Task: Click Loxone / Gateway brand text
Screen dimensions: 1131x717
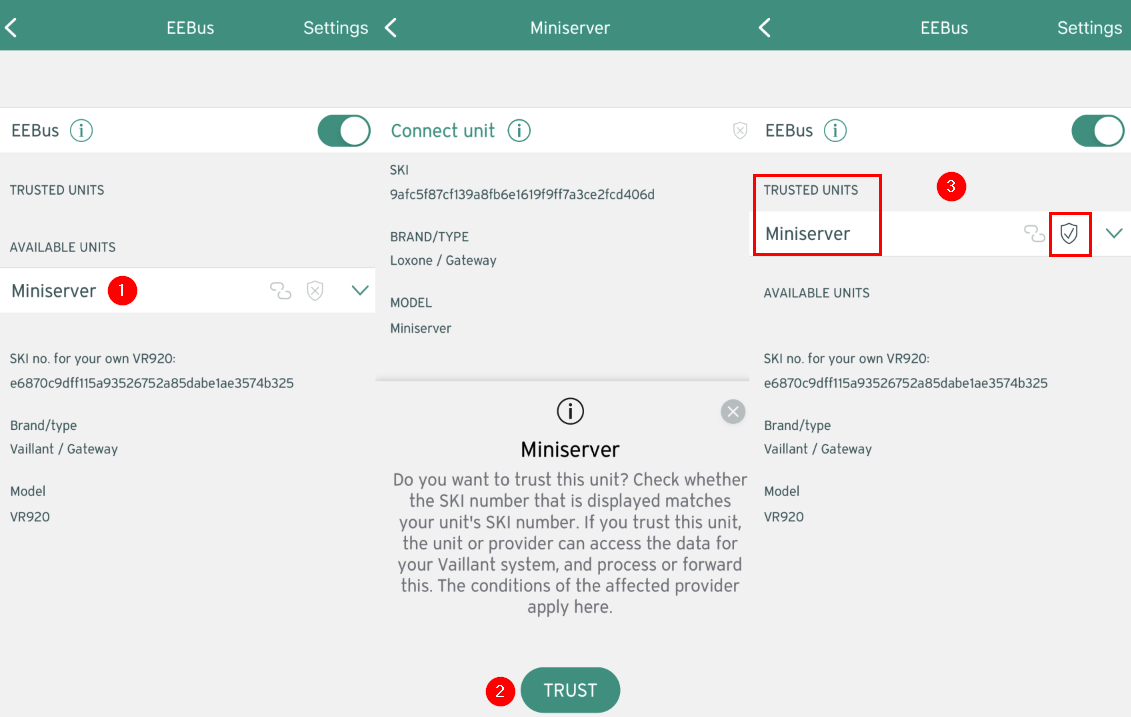Action: [444, 260]
